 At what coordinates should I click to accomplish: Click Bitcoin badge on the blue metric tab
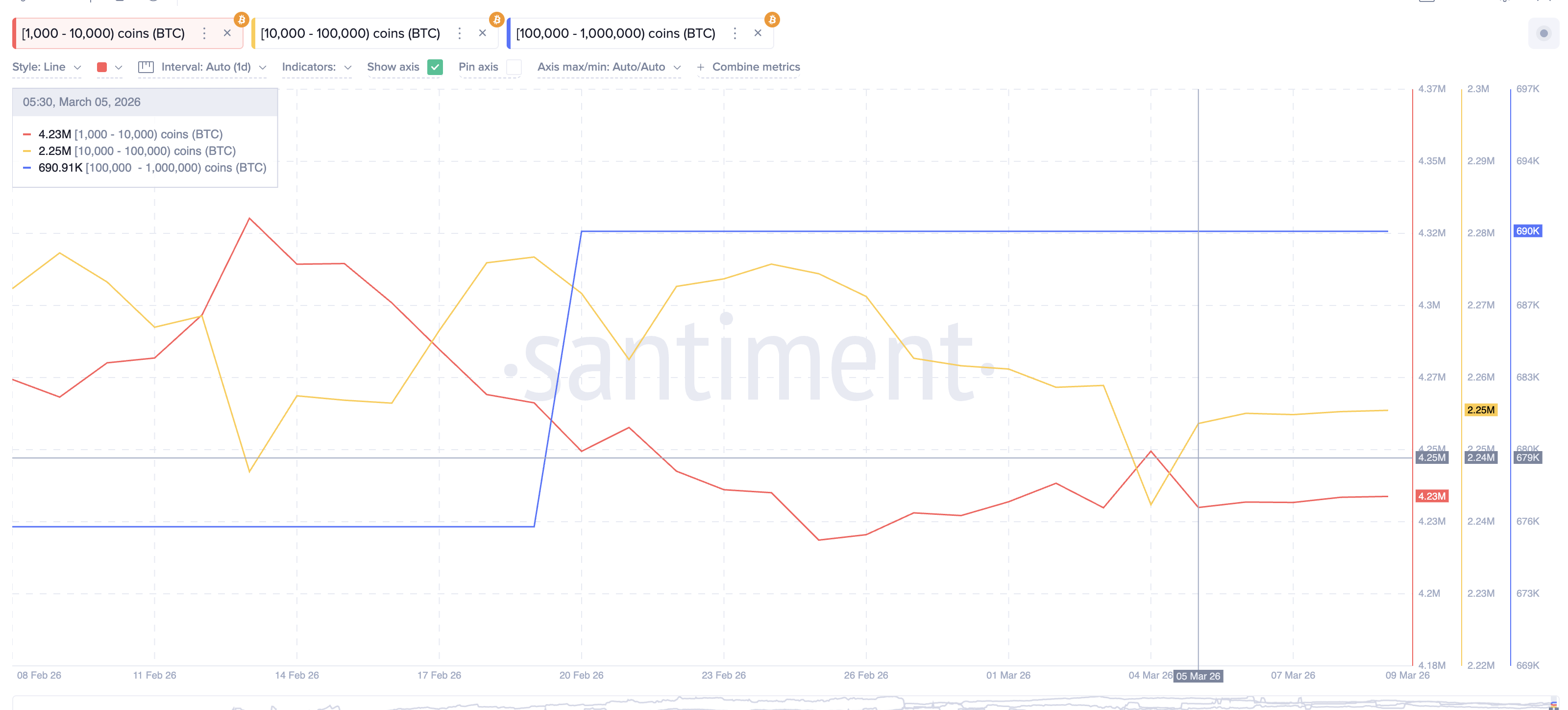click(x=772, y=20)
